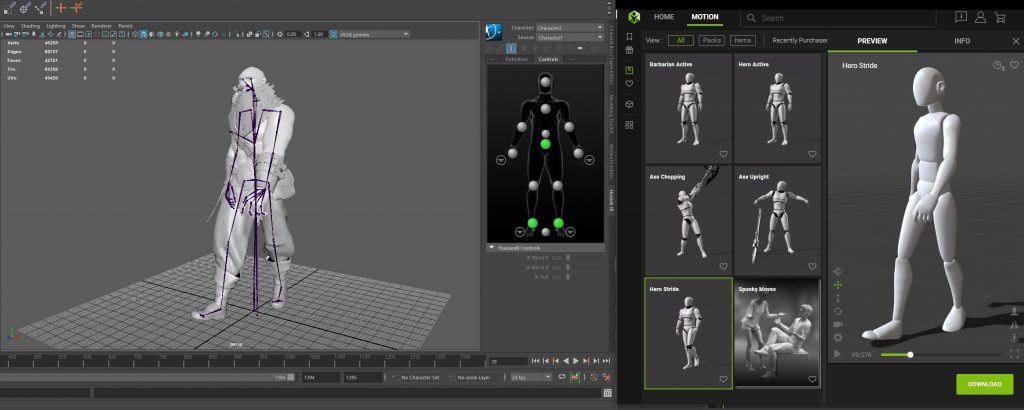Click the Recently Purchased link
Screen dimensions: 1024x410
799,41
